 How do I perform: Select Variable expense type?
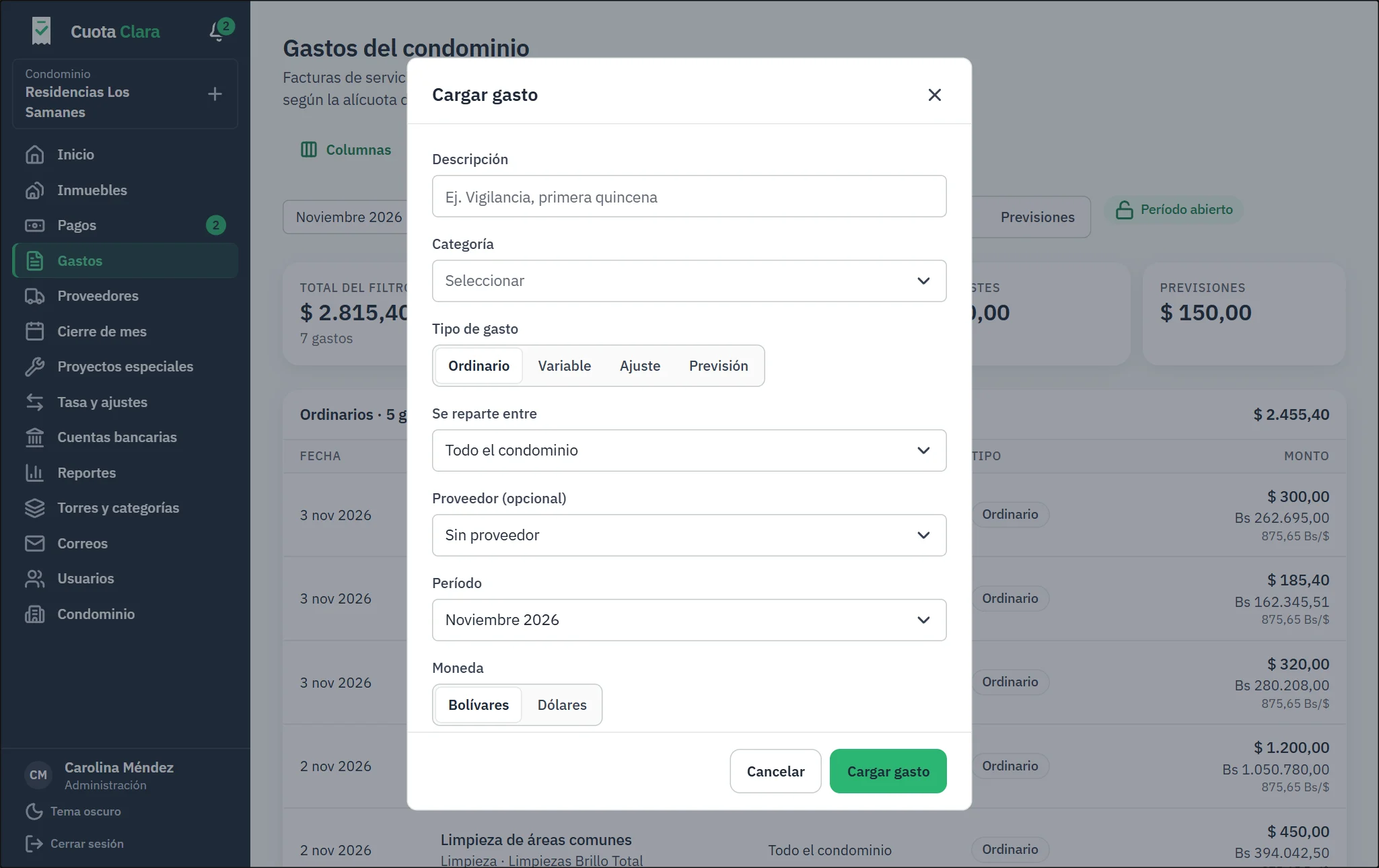[564, 366]
